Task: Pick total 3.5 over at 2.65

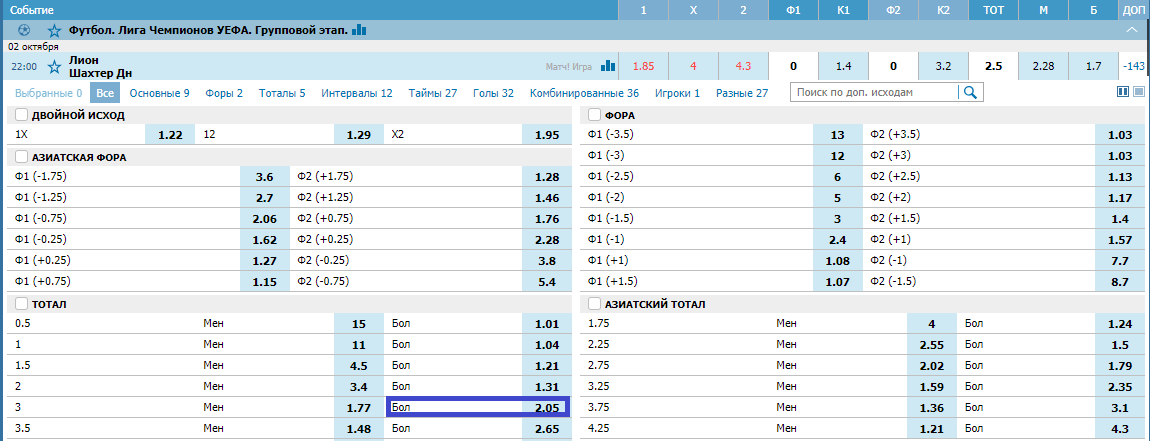Action: 546,428
